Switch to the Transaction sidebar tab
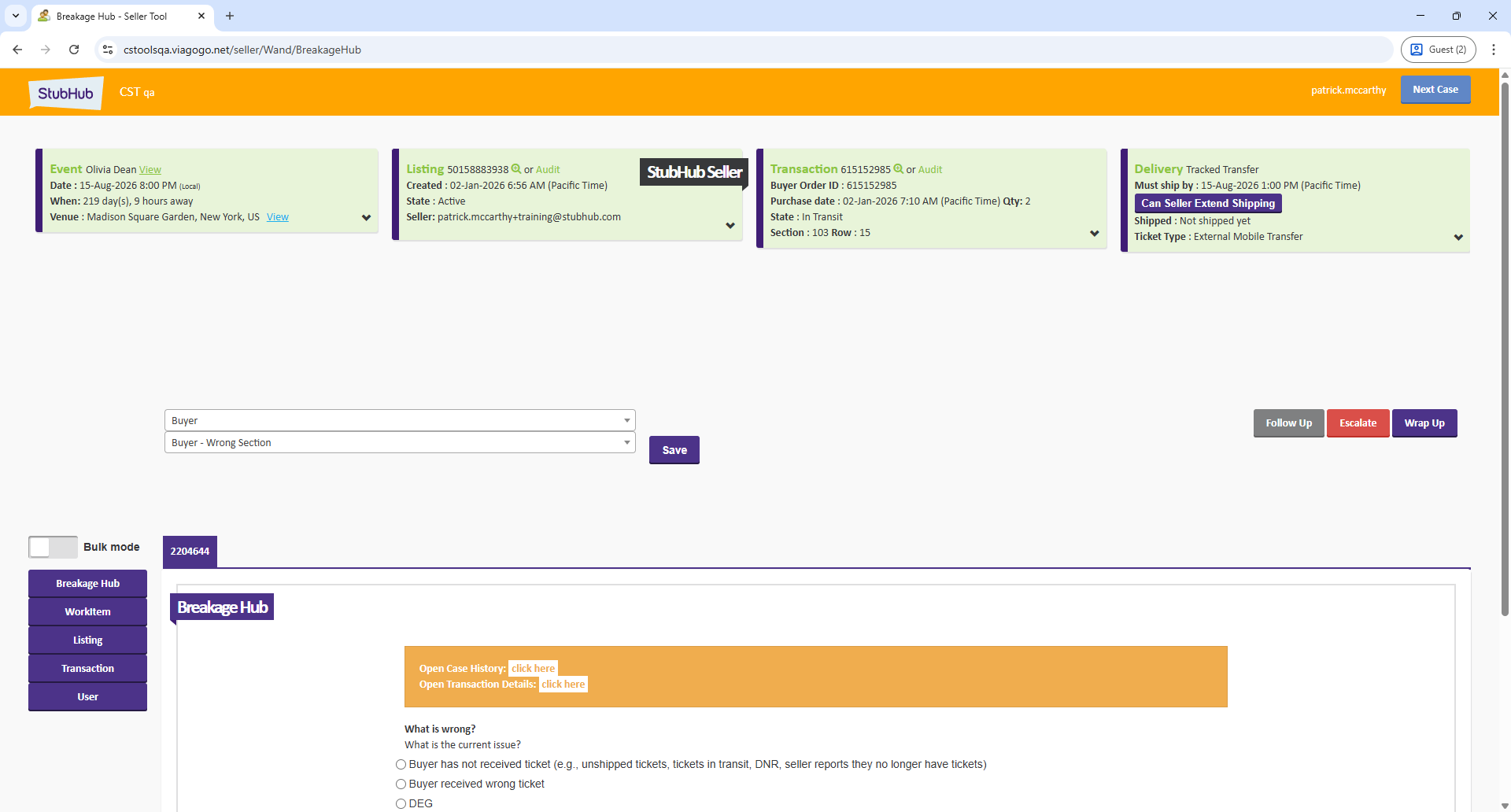1511x812 pixels. point(87,669)
